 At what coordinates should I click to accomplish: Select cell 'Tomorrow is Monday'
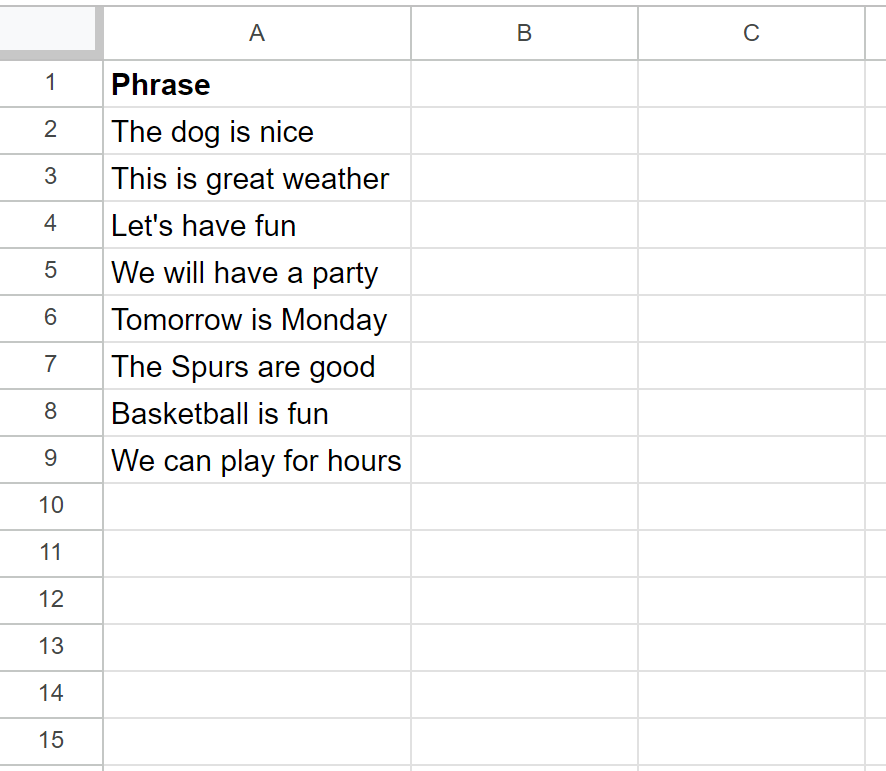(257, 318)
